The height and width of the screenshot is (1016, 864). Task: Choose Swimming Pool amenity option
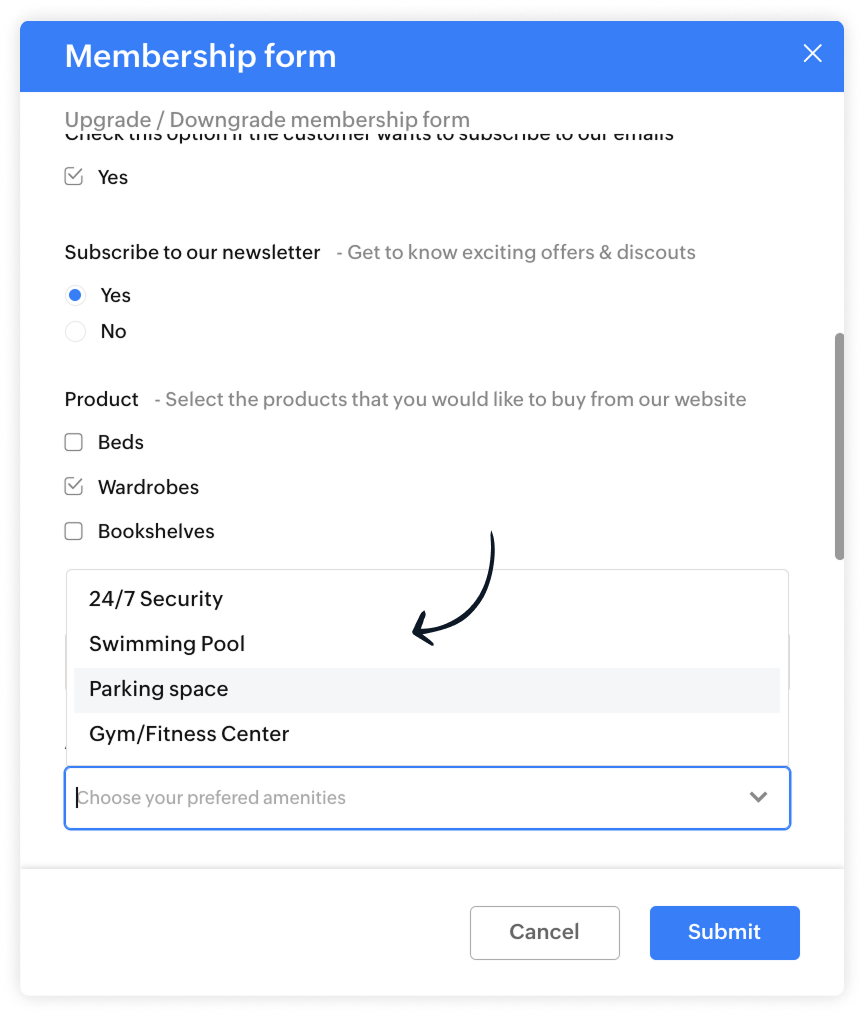click(167, 644)
